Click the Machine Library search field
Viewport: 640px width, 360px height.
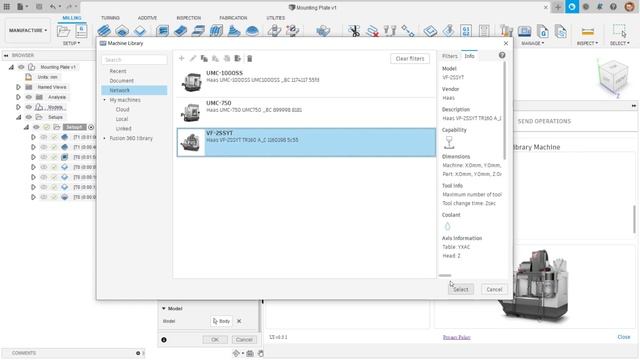coord(134,60)
